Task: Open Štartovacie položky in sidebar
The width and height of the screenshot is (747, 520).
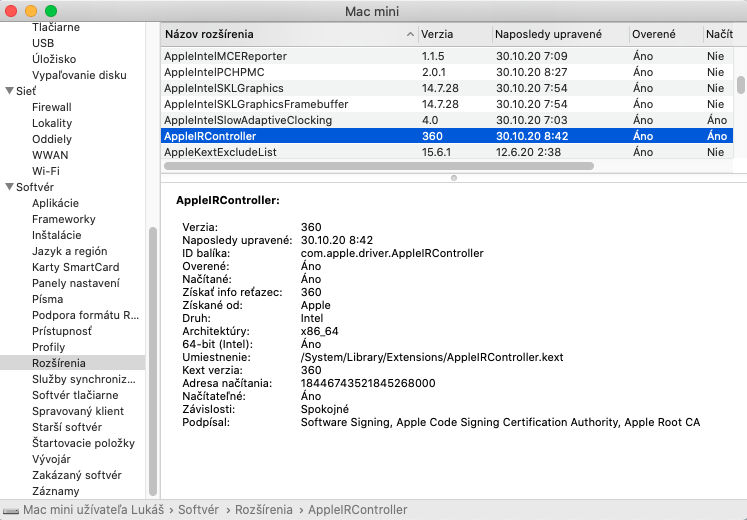Action: (83, 443)
